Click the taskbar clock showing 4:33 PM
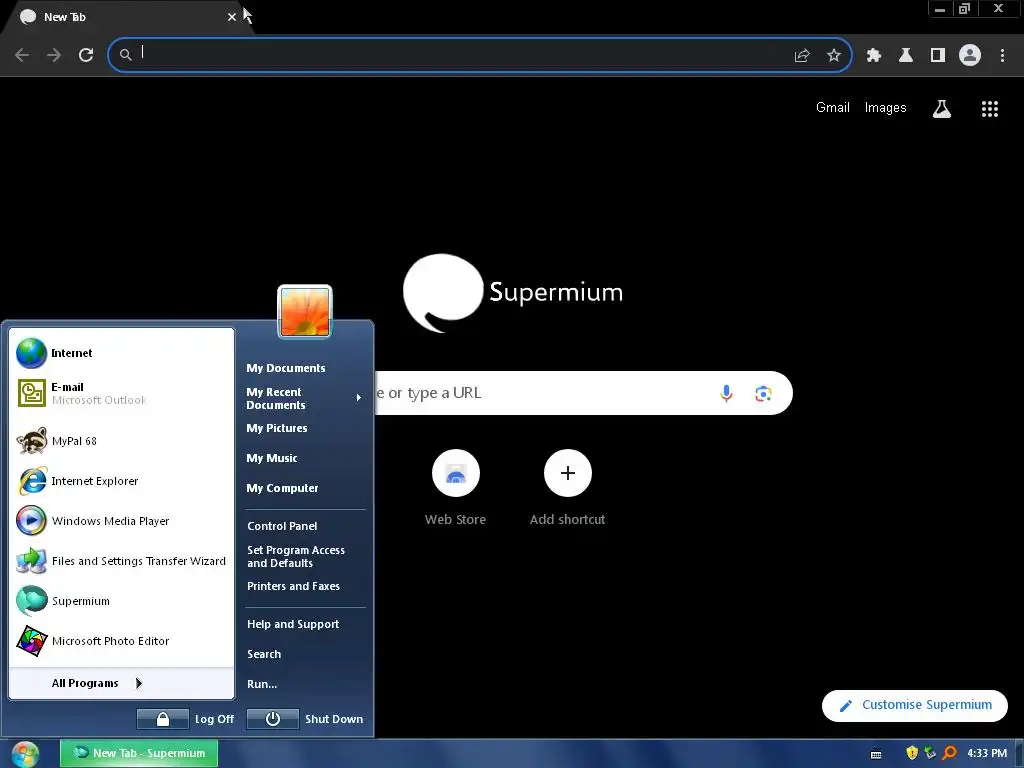Screen dimensions: 1024x768 coord(987,753)
